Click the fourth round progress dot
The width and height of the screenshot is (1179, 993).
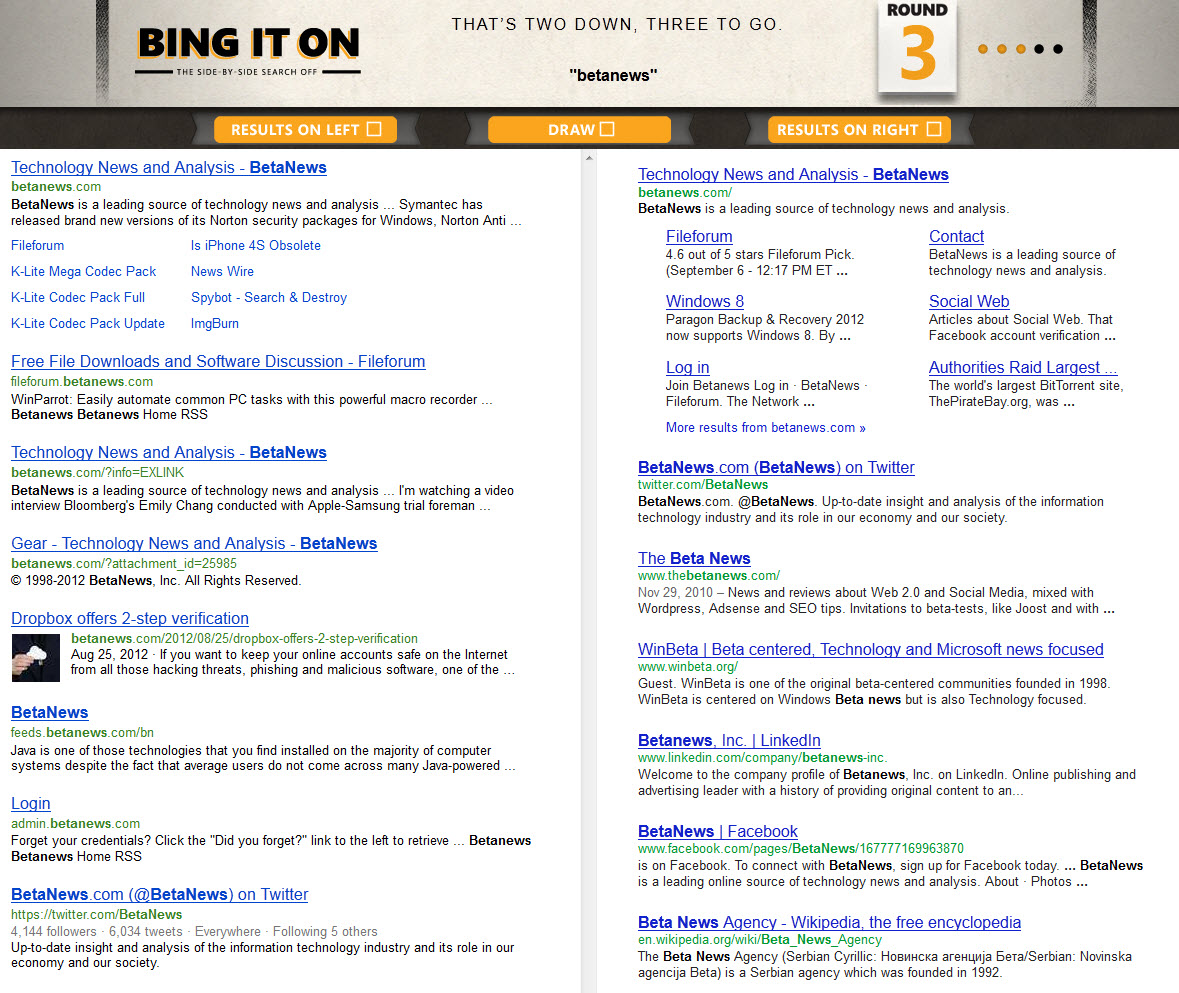[x=1039, y=48]
